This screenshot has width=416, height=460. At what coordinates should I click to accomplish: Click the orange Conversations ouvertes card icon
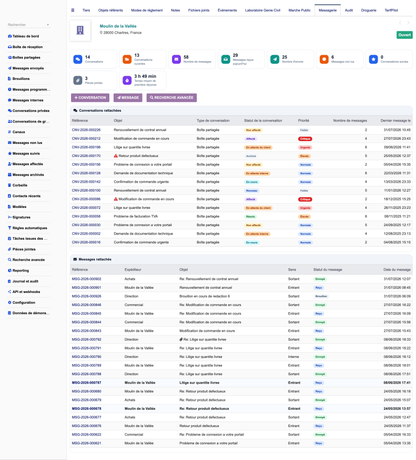[127, 59]
